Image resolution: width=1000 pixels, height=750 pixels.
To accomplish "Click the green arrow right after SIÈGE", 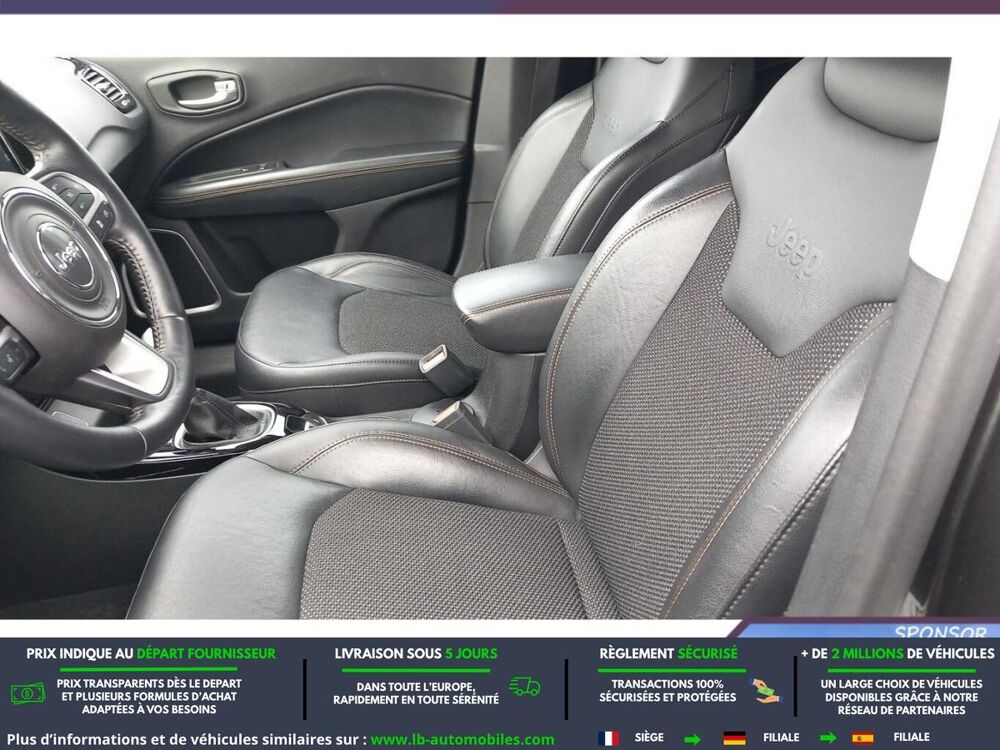I will coord(692,739).
